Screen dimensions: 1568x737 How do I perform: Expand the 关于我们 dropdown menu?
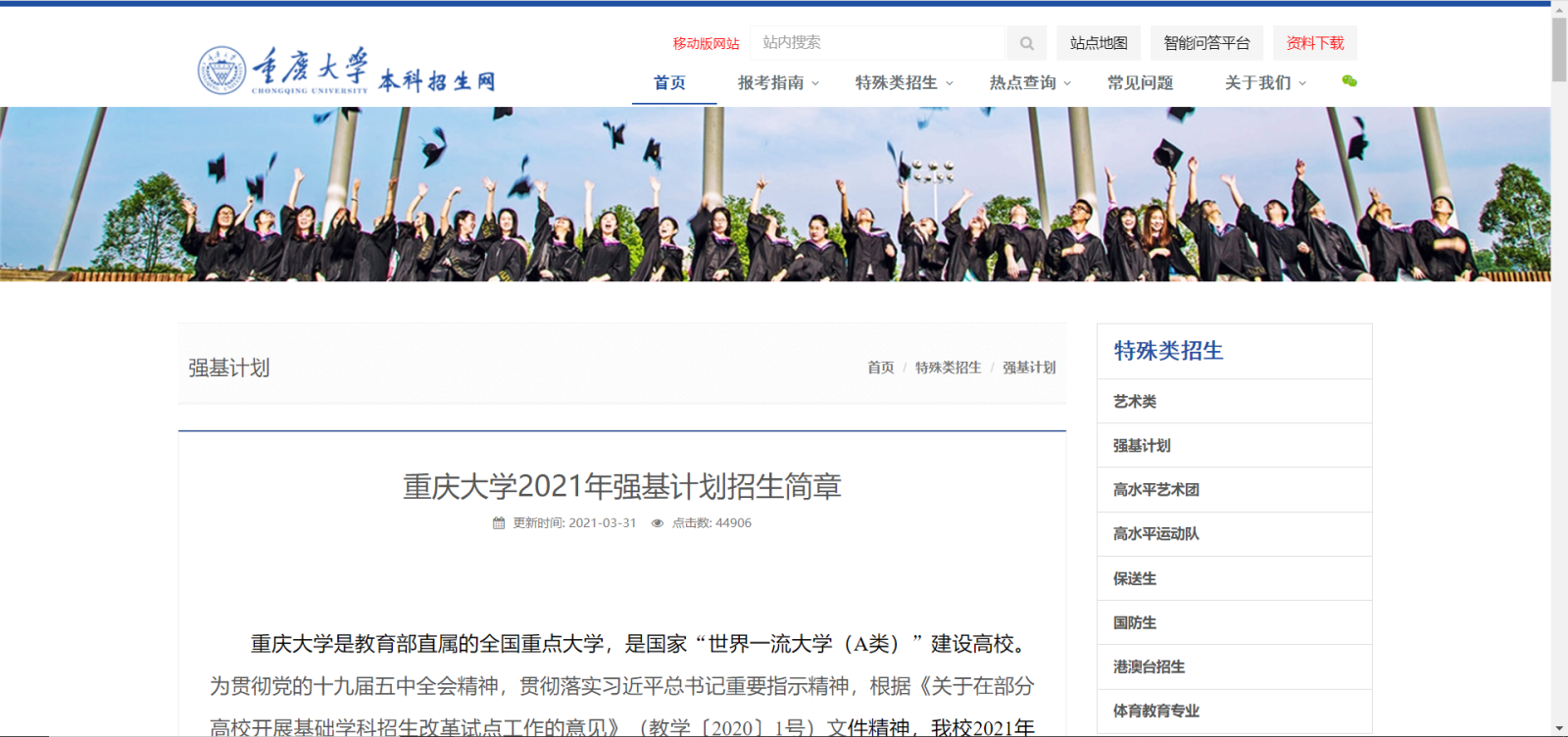tap(1265, 83)
